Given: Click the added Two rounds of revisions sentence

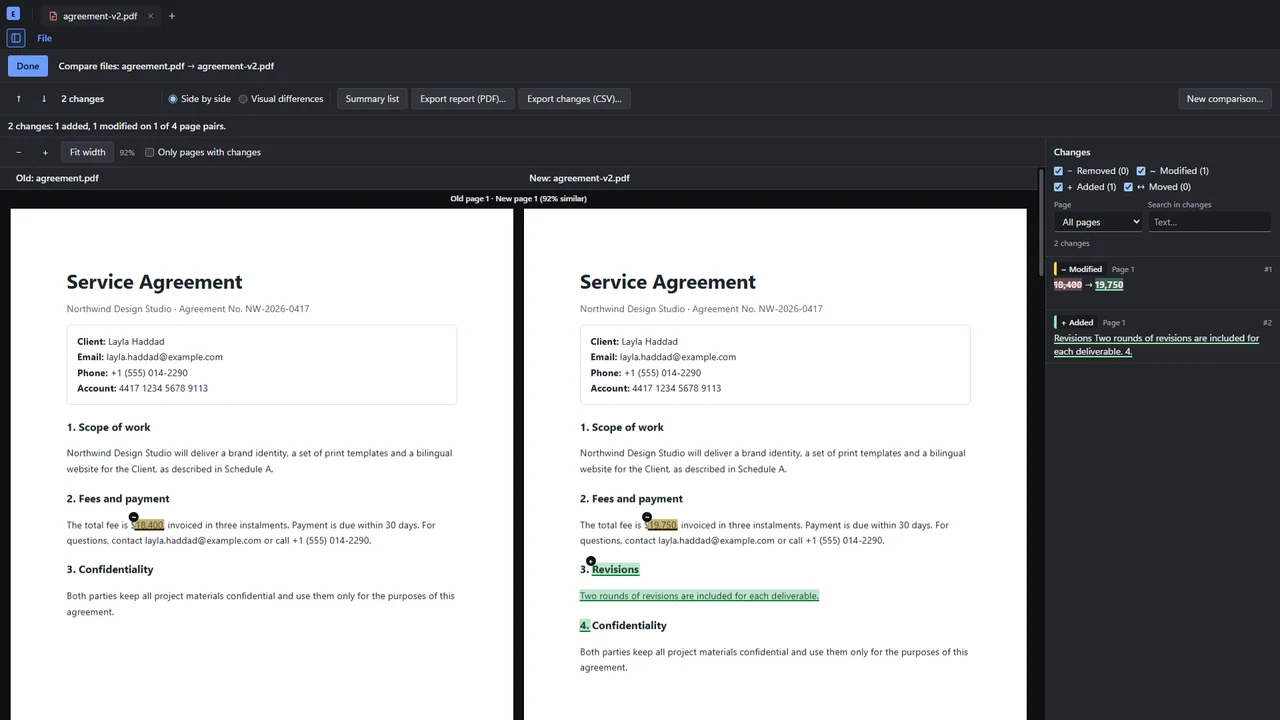Looking at the screenshot, I should (699, 596).
